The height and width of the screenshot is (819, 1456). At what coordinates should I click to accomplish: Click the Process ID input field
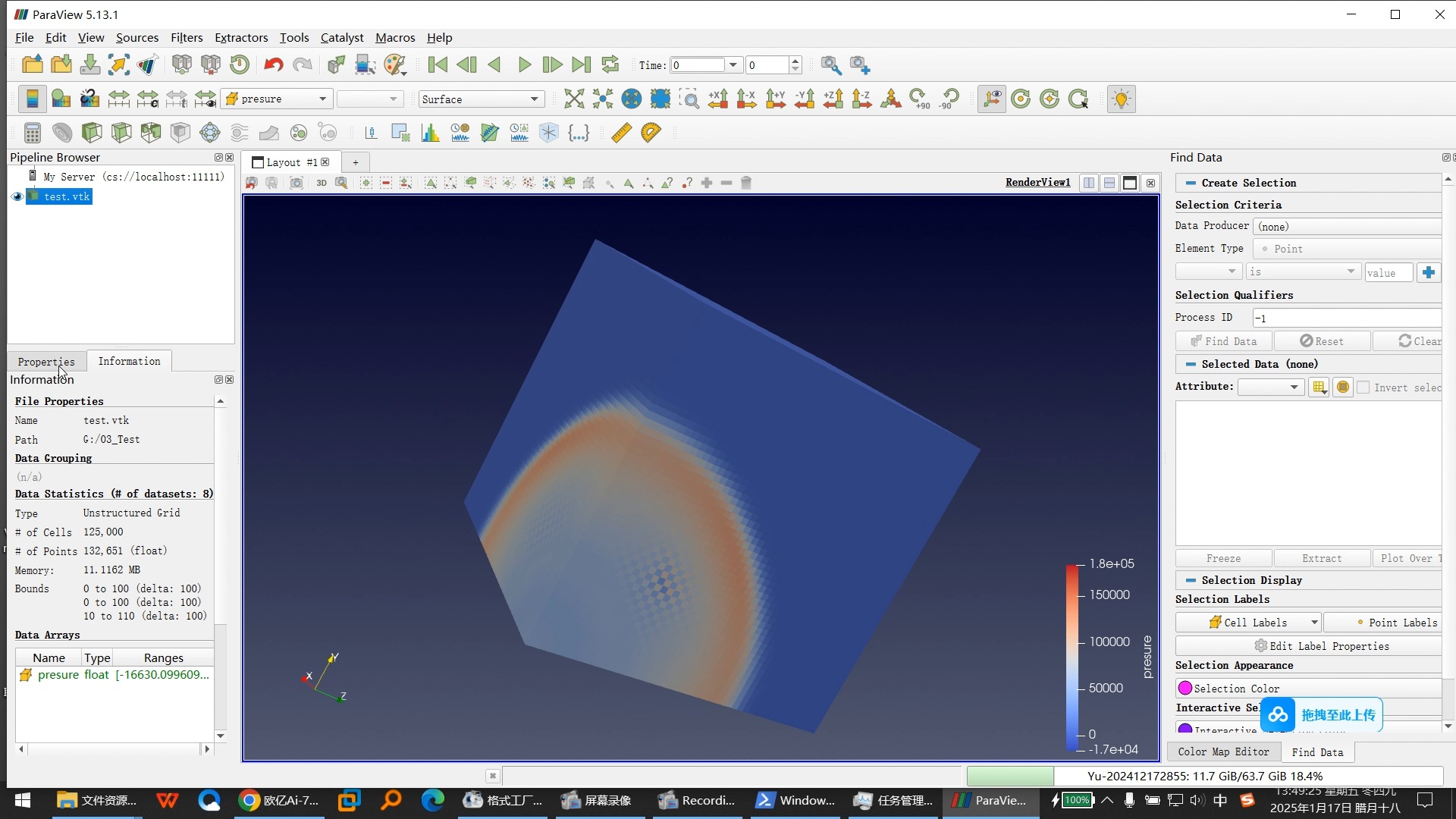1346,318
